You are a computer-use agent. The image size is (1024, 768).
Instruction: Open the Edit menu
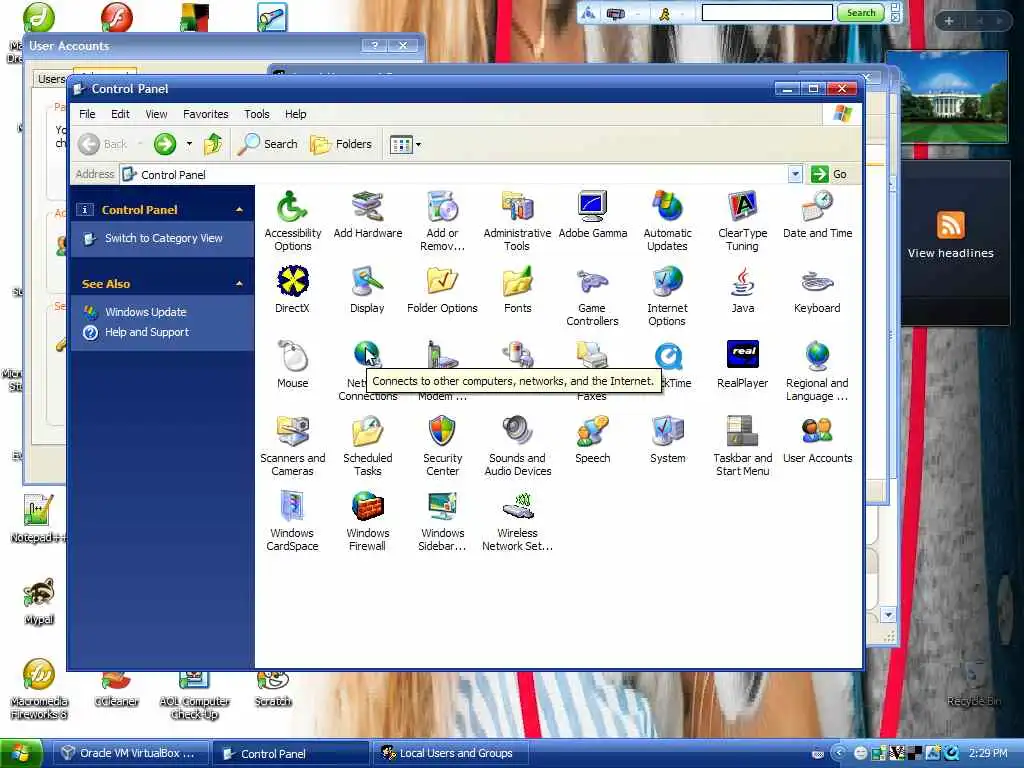(x=120, y=114)
